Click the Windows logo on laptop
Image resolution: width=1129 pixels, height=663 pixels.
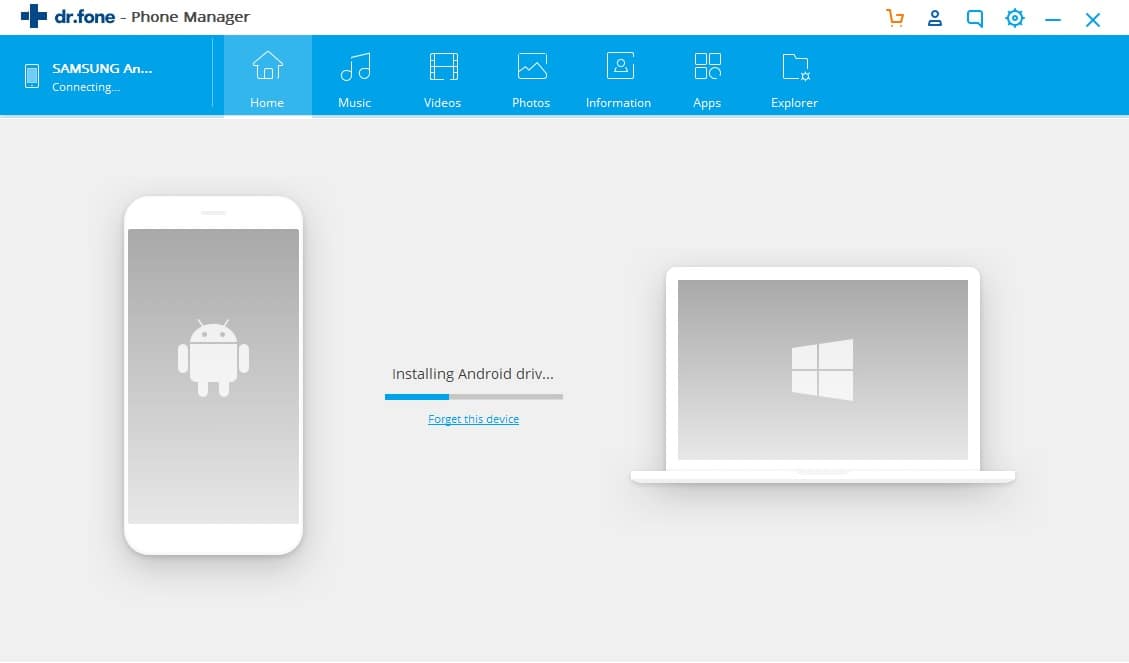[x=822, y=369]
